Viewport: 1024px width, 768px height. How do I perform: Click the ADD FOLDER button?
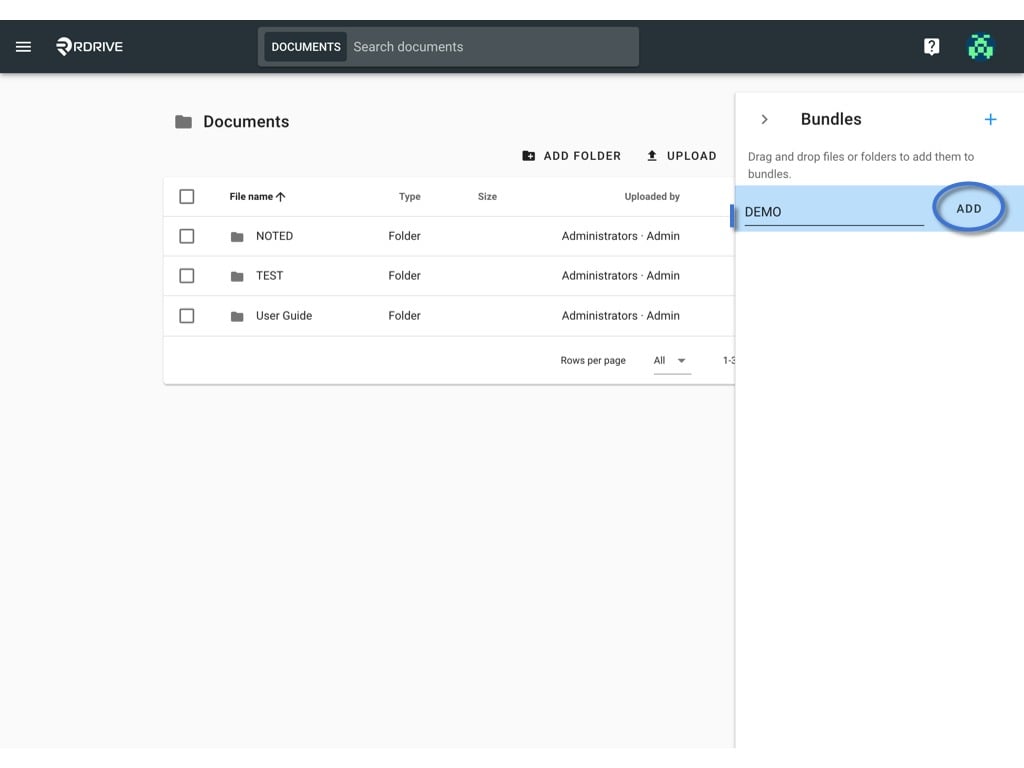pos(572,156)
